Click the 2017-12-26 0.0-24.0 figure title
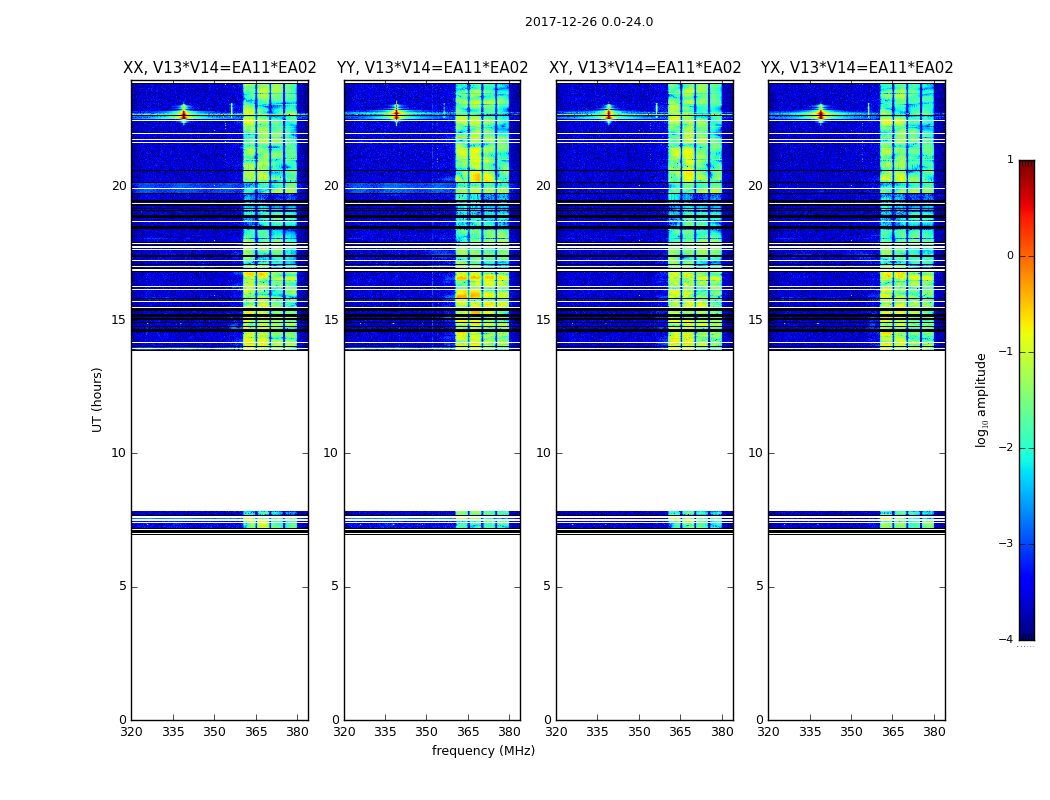Viewport: 1050px width, 800px height. coord(589,22)
